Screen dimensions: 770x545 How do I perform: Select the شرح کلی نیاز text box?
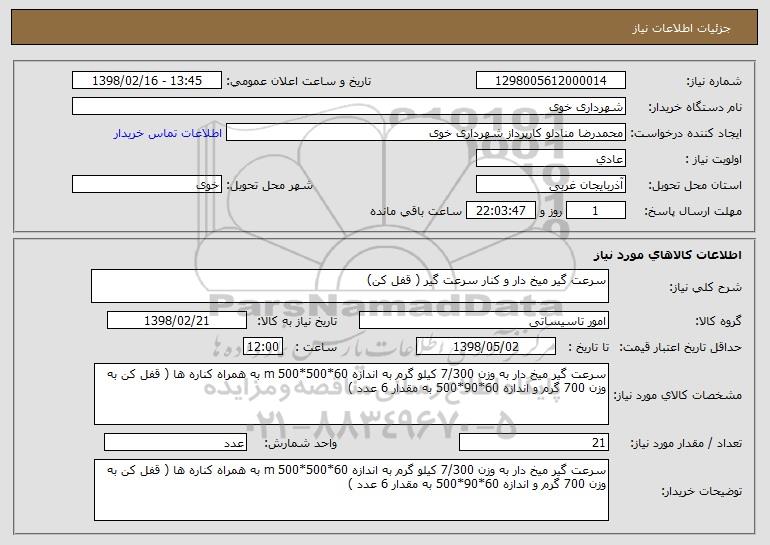click(x=350, y=286)
